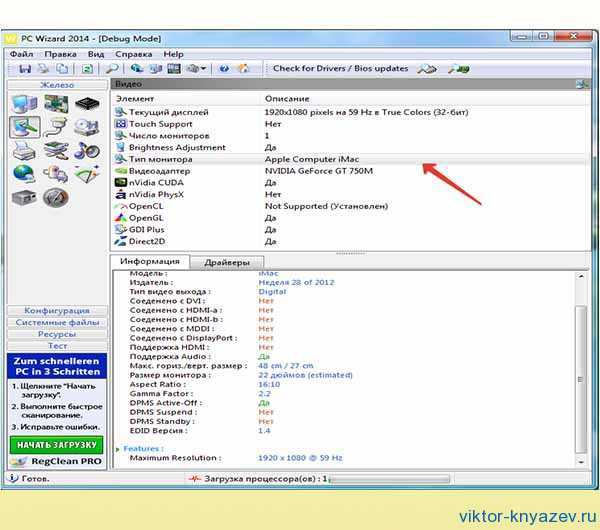Click the dark screen monitor toolbar icon
Viewport: 600px width, 530px height.
coord(174,69)
